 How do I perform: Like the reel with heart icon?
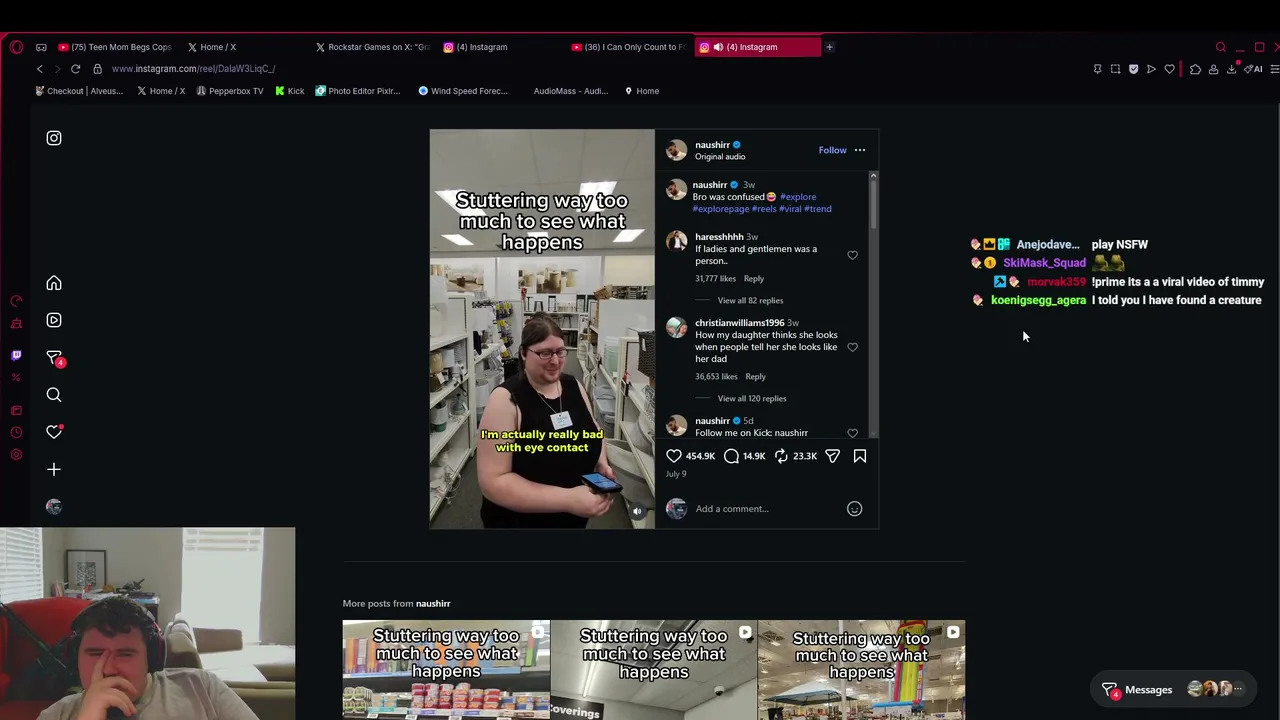674,456
